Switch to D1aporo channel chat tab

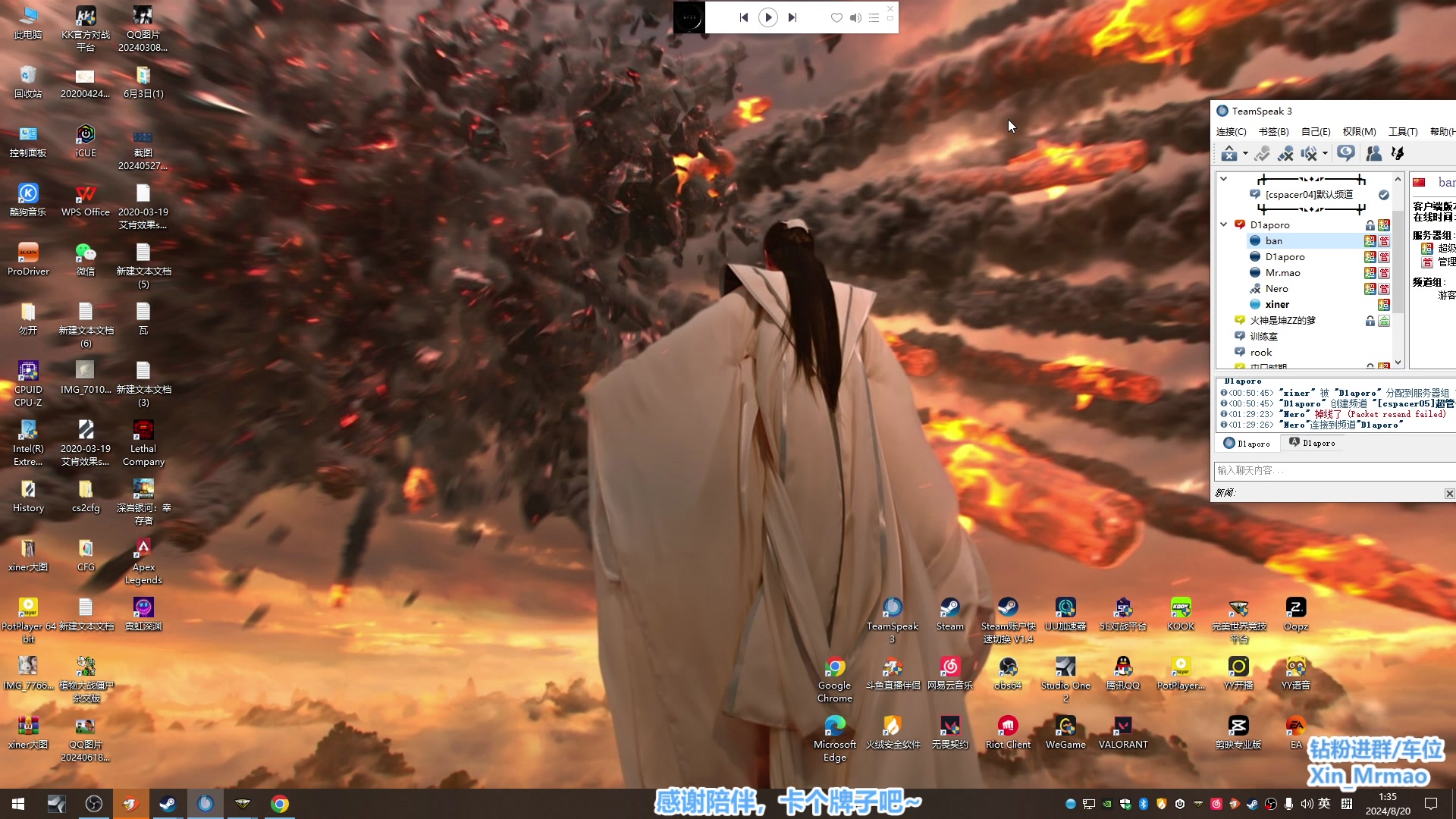(x=1313, y=444)
